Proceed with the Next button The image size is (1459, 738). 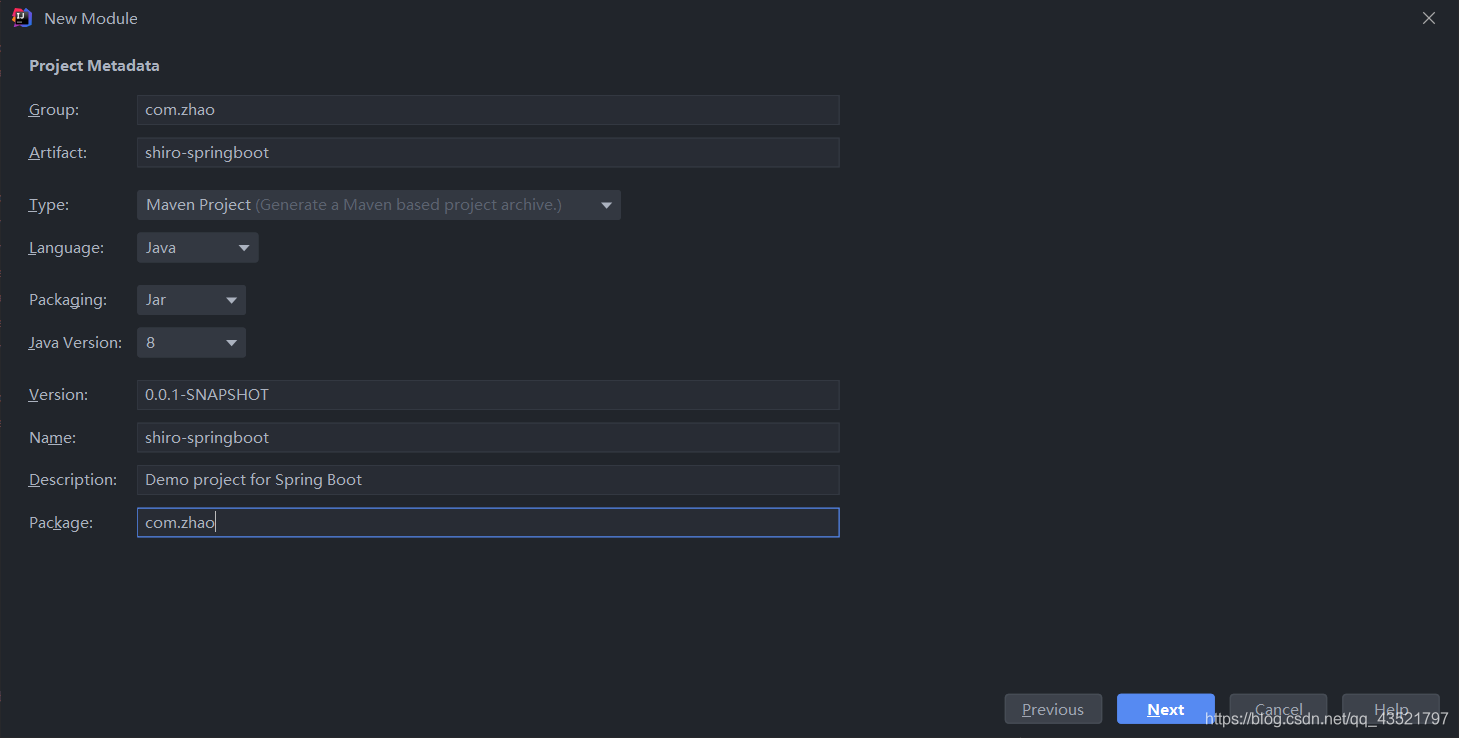[x=1166, y=709]
